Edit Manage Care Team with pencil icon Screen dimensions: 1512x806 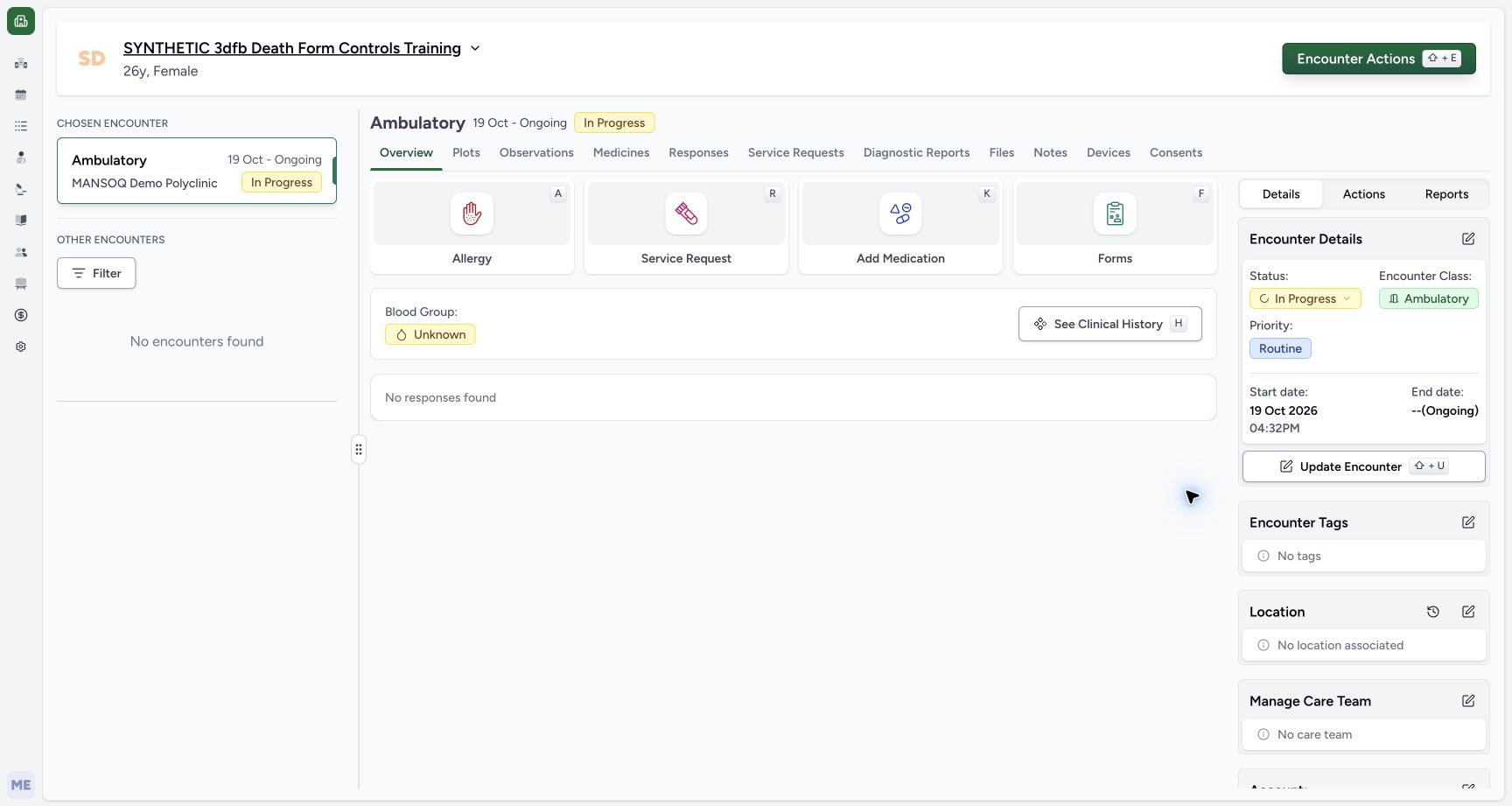(x=1468, y=701)
